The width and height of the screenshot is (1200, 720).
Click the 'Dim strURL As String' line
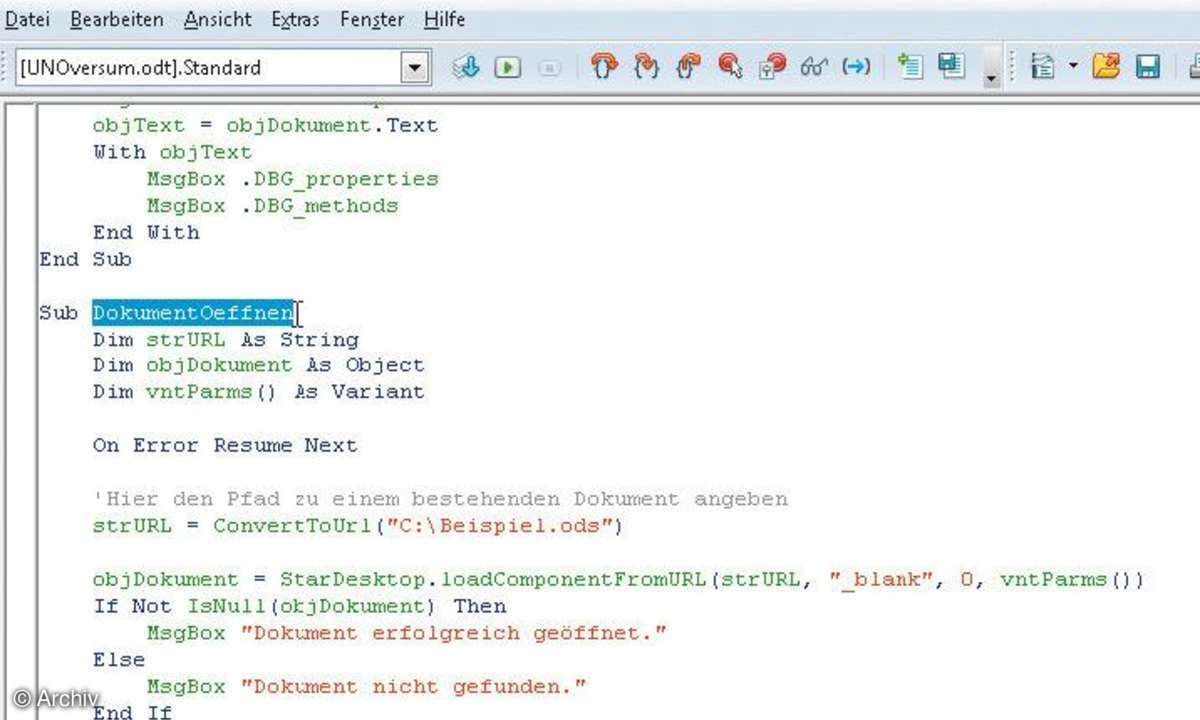[x=225, y=339]
